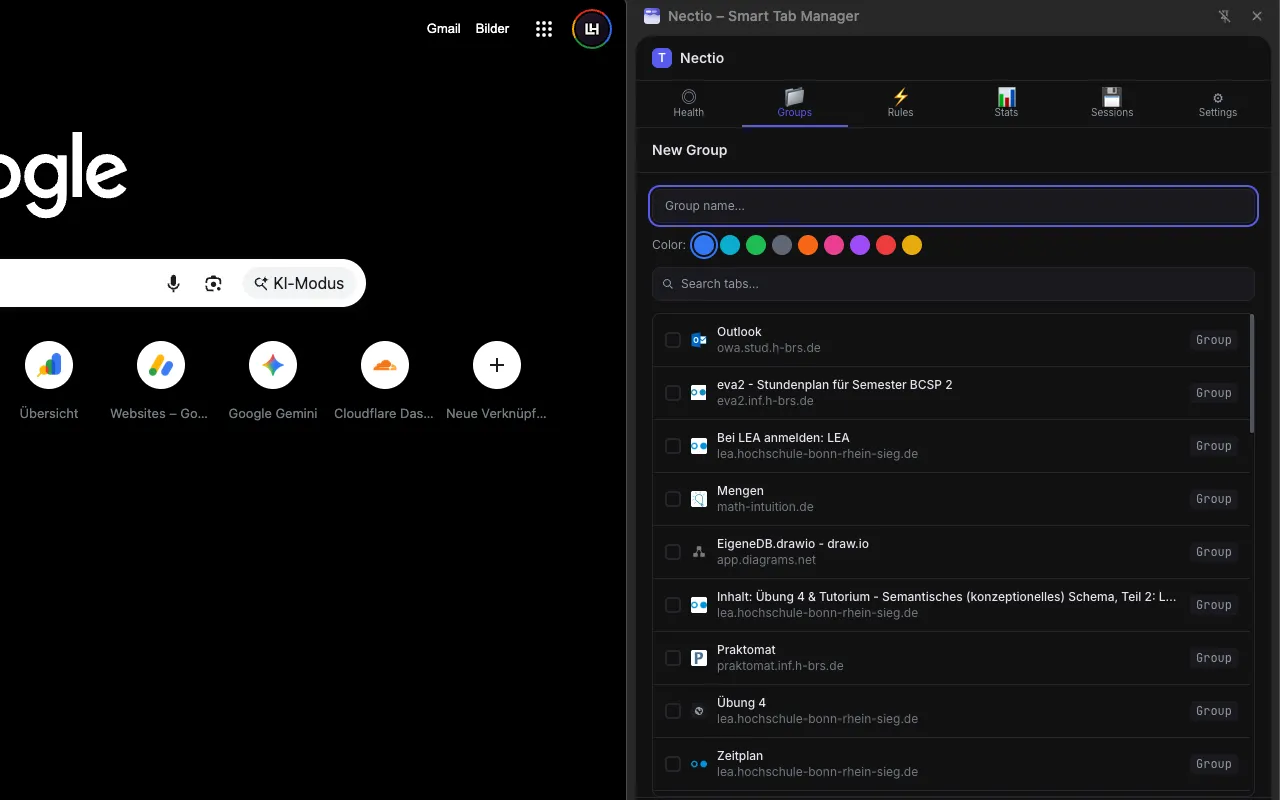Click the Praktomat tab favicon
The image size is (1280, 800).
point(699,658)
